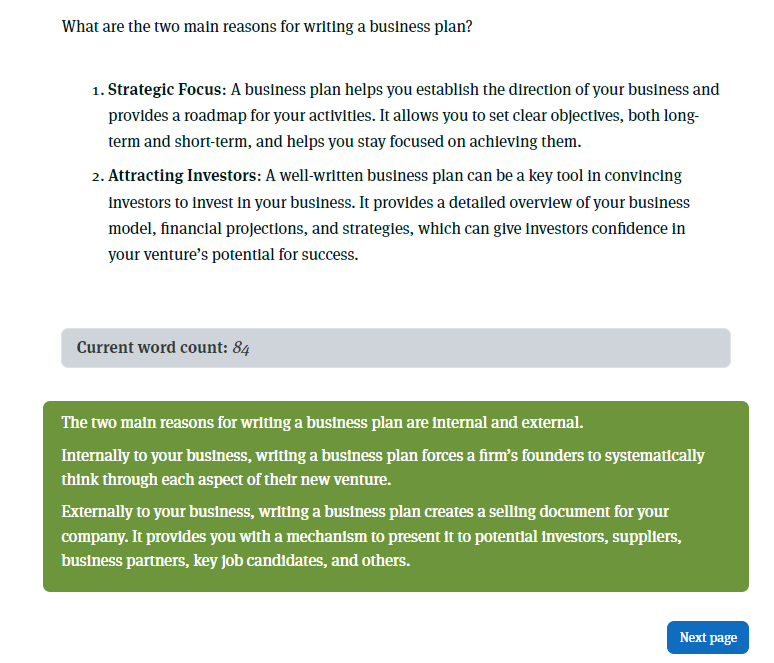Click the word count number 84
Image resolution: width=774 pixels, height=663 pixels.
241,348
